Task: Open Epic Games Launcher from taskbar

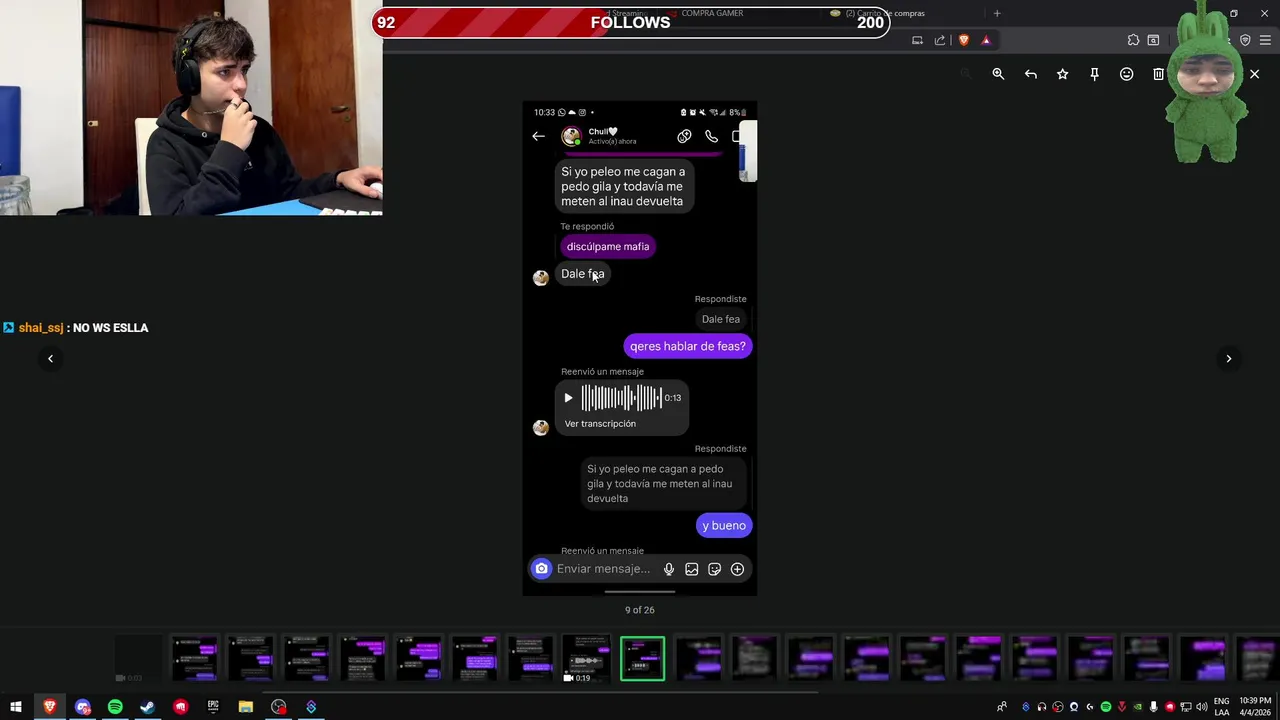Action: point(213,707)
